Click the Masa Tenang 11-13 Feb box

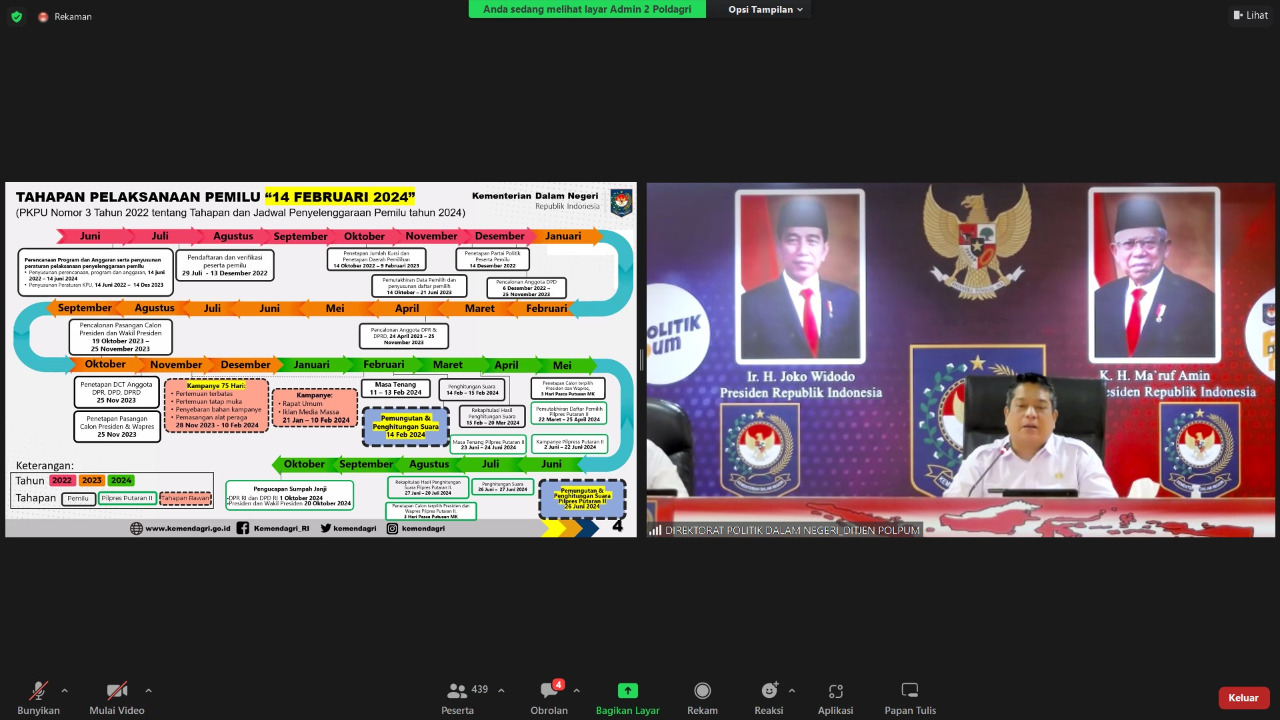[x=396, y=389]
